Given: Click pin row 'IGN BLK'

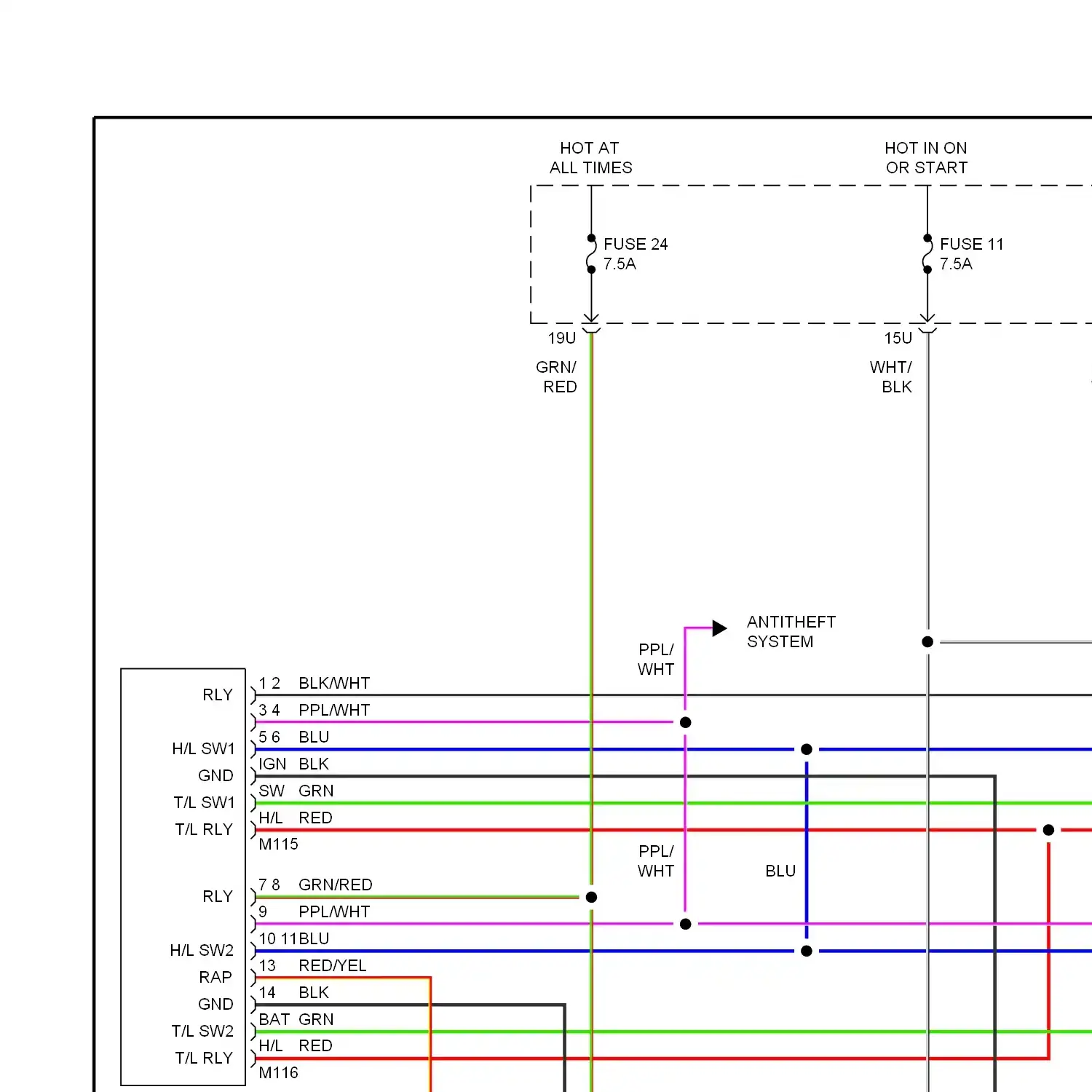Looking at the screenshot, I should pos(294,764).
